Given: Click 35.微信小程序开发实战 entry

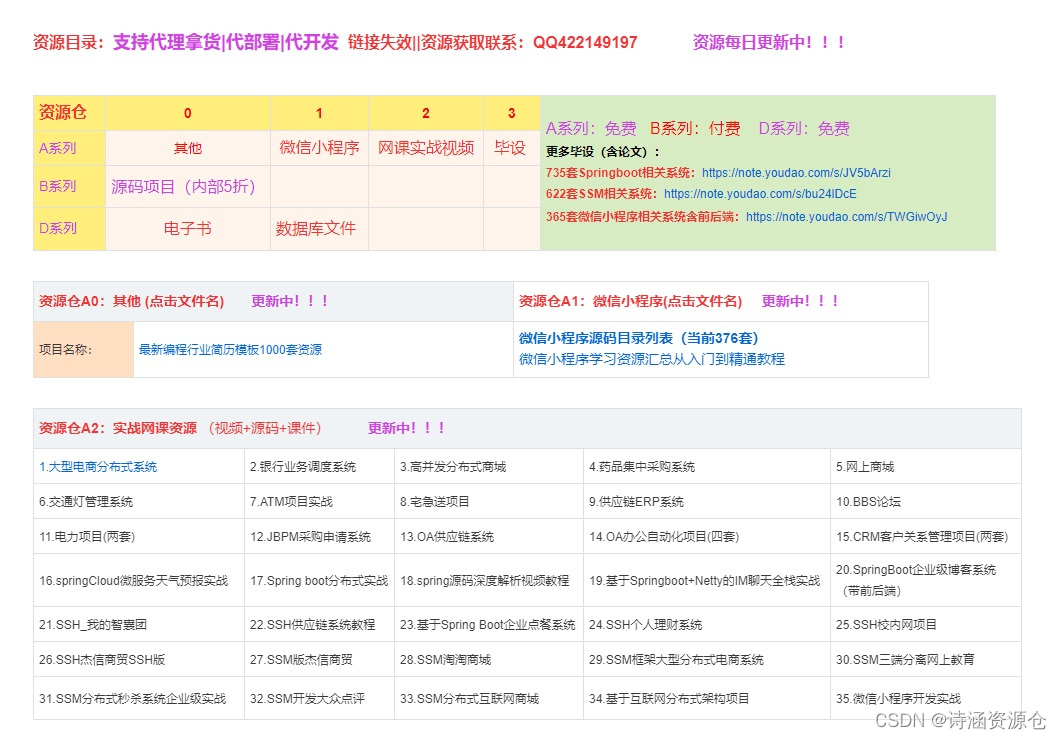Looking at the screenshot, I should [898, 699].
